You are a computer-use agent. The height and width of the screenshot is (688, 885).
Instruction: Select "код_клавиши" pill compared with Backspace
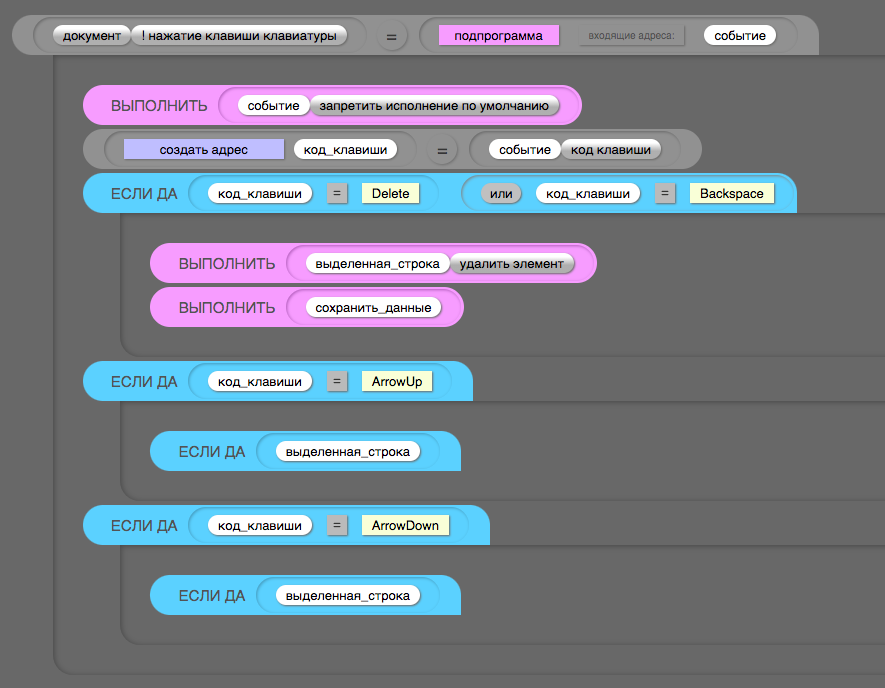pyautogui.click(x=588, y=194)
